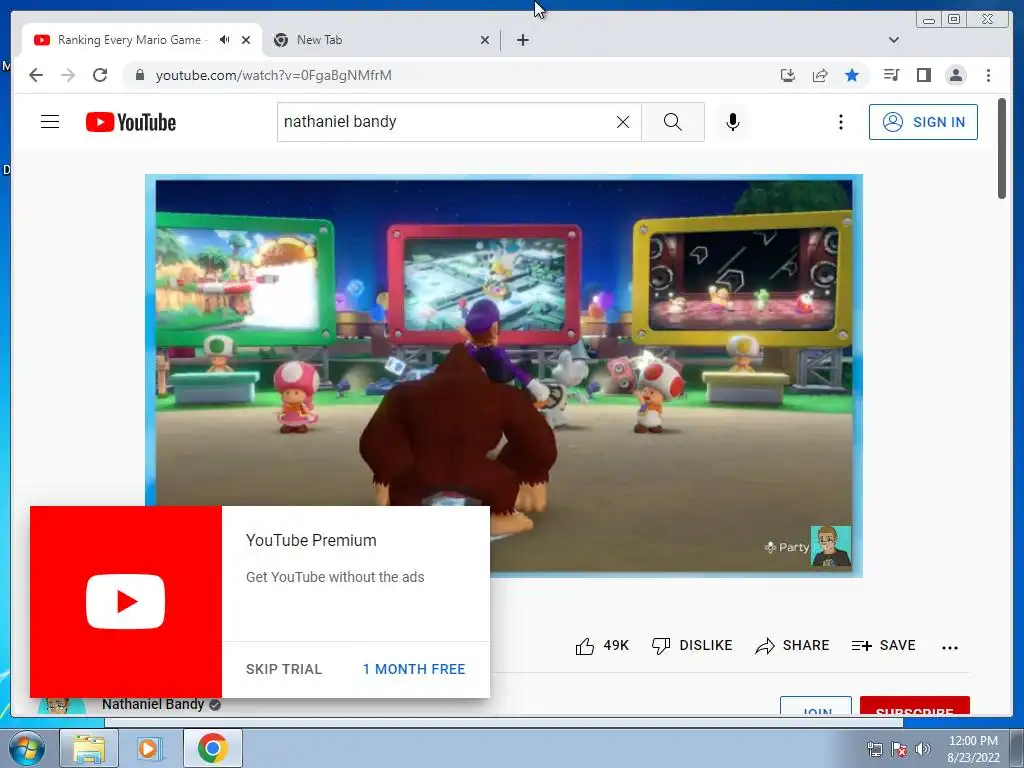Clear the search box with the X
The height and width of the screenshot is (768, 1024).
coord(623,122)
